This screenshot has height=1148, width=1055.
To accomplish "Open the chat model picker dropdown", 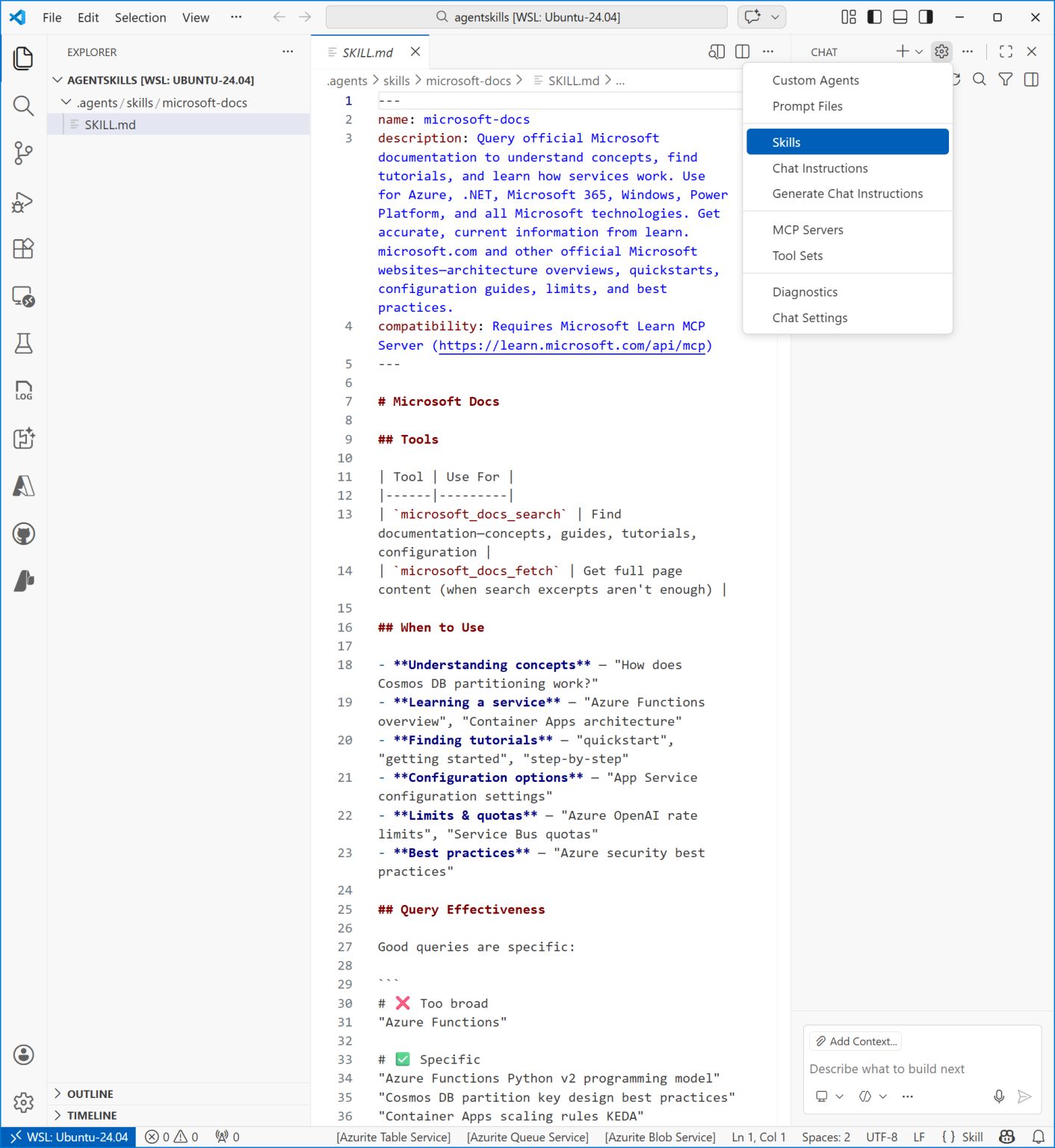I will [871, 1096].
